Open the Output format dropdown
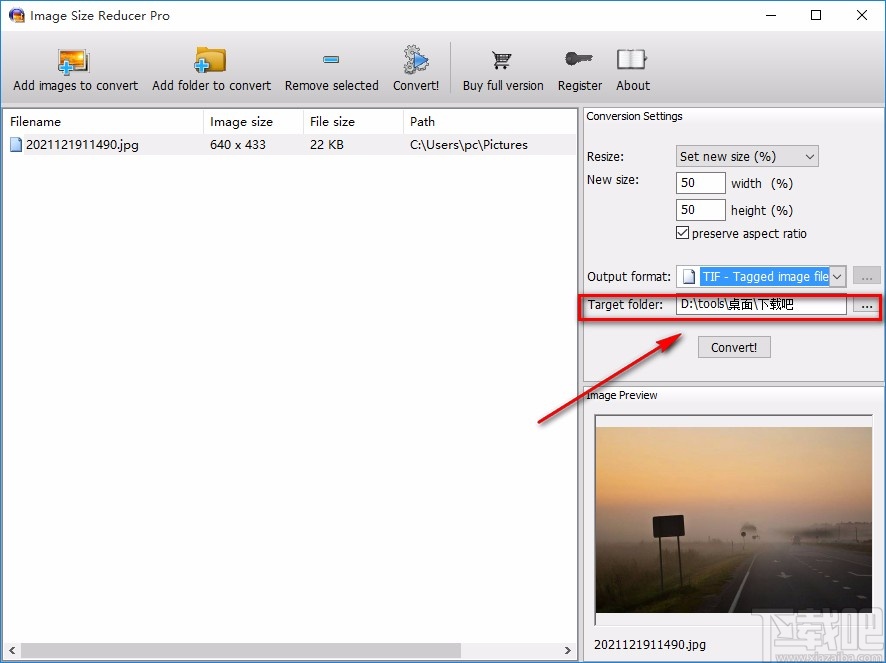886x663 pixels. (838, 277)
